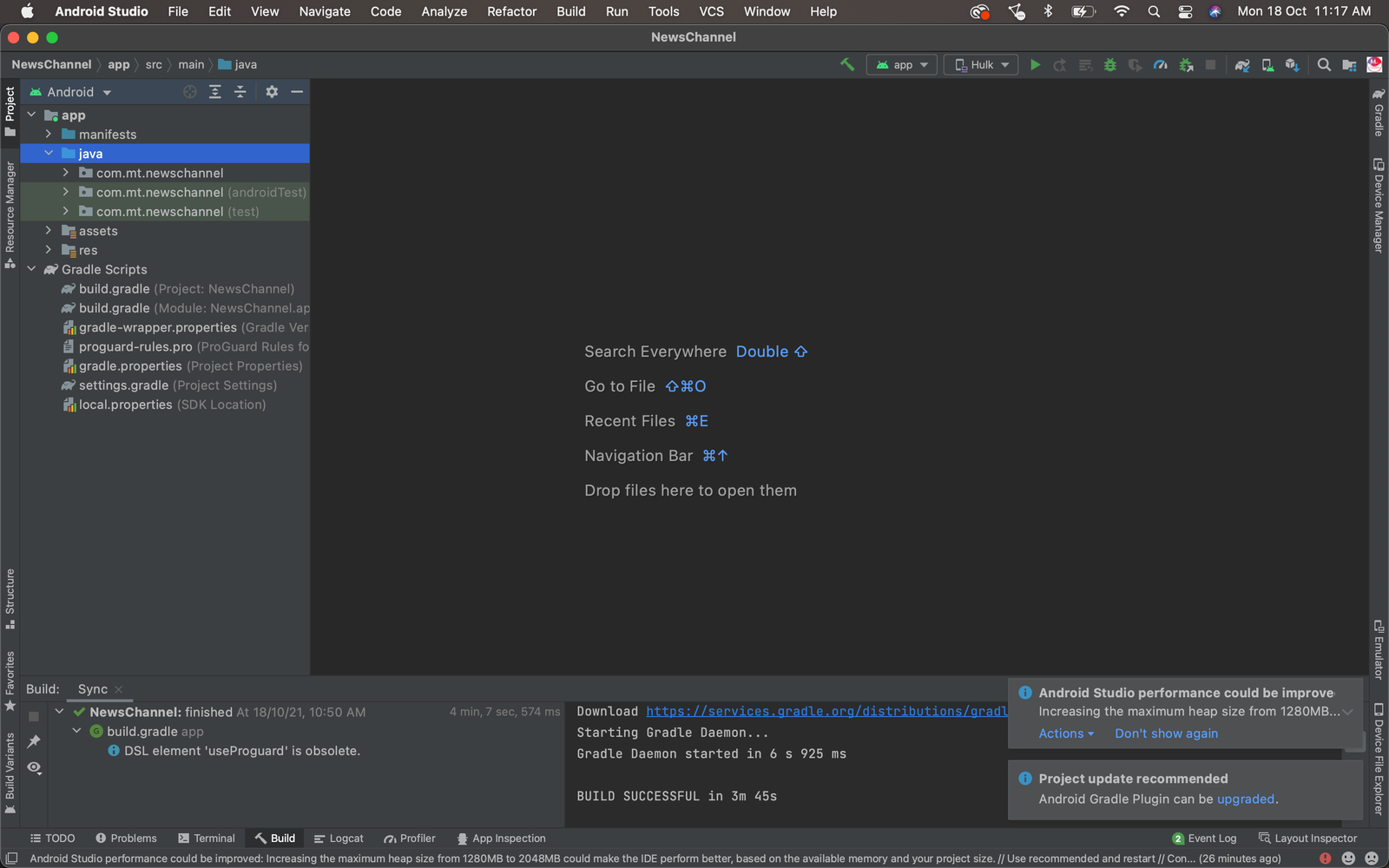The width and height of the screenshot is (1389, 868).
Task: Open the Actions dropdown in notification
Action: 1066,733
